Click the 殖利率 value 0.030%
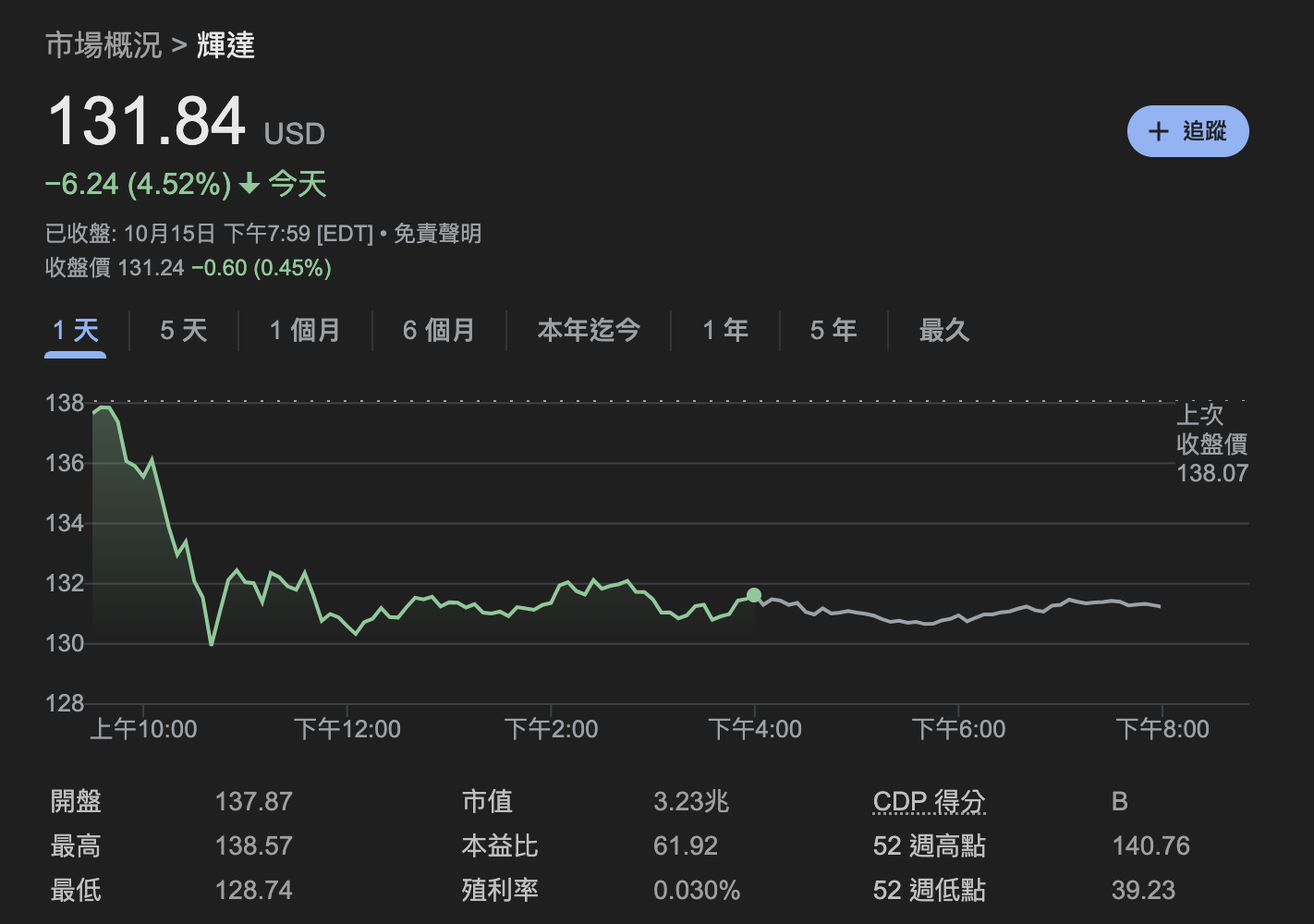 697,890
